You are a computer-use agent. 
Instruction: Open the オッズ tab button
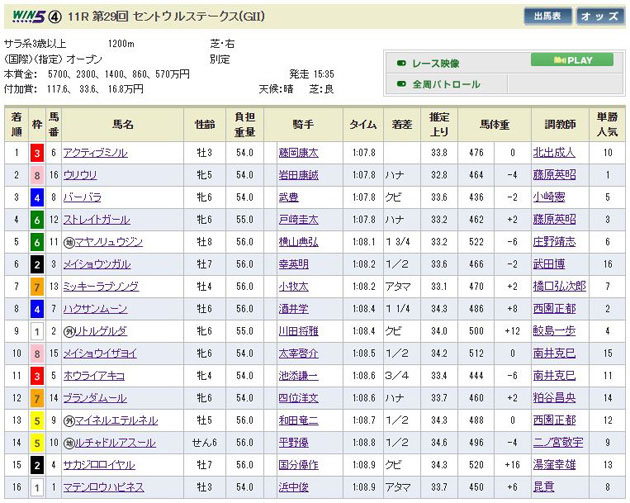tap(599, 16)
